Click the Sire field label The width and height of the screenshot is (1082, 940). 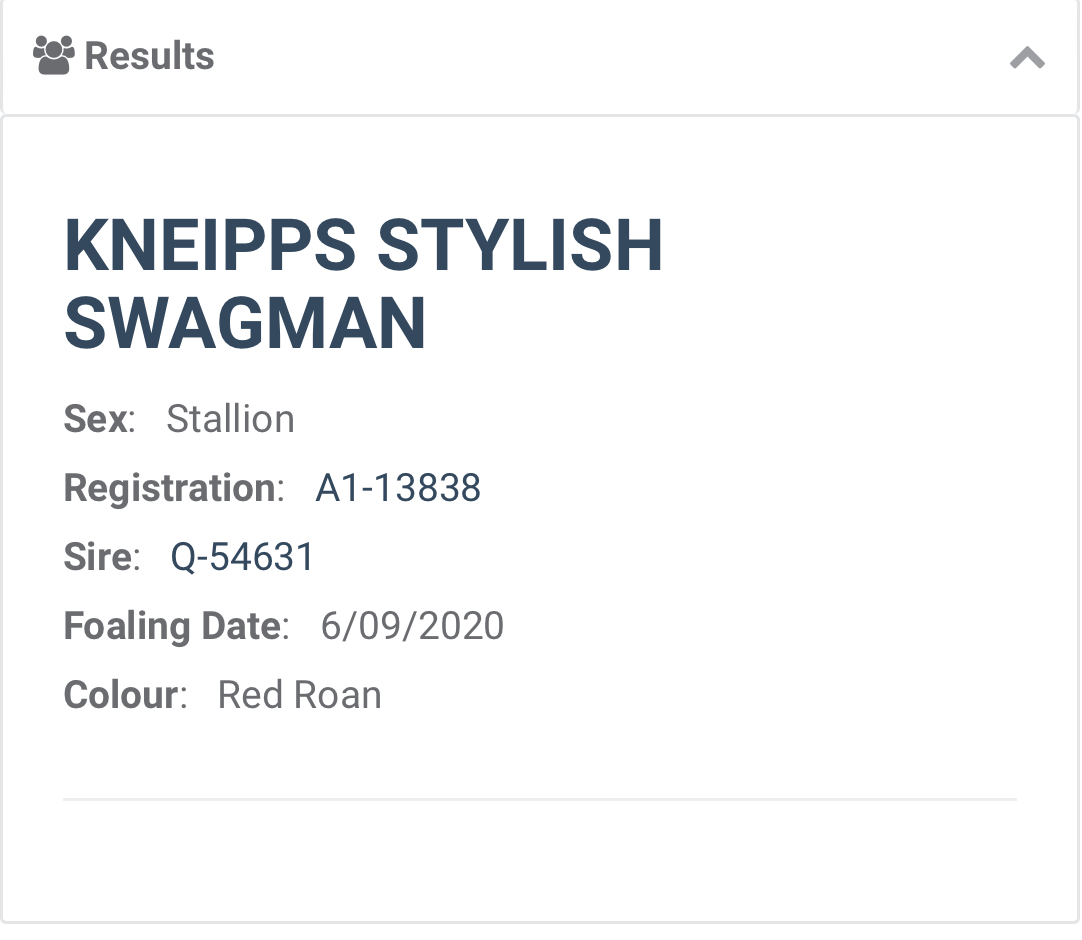99,557
